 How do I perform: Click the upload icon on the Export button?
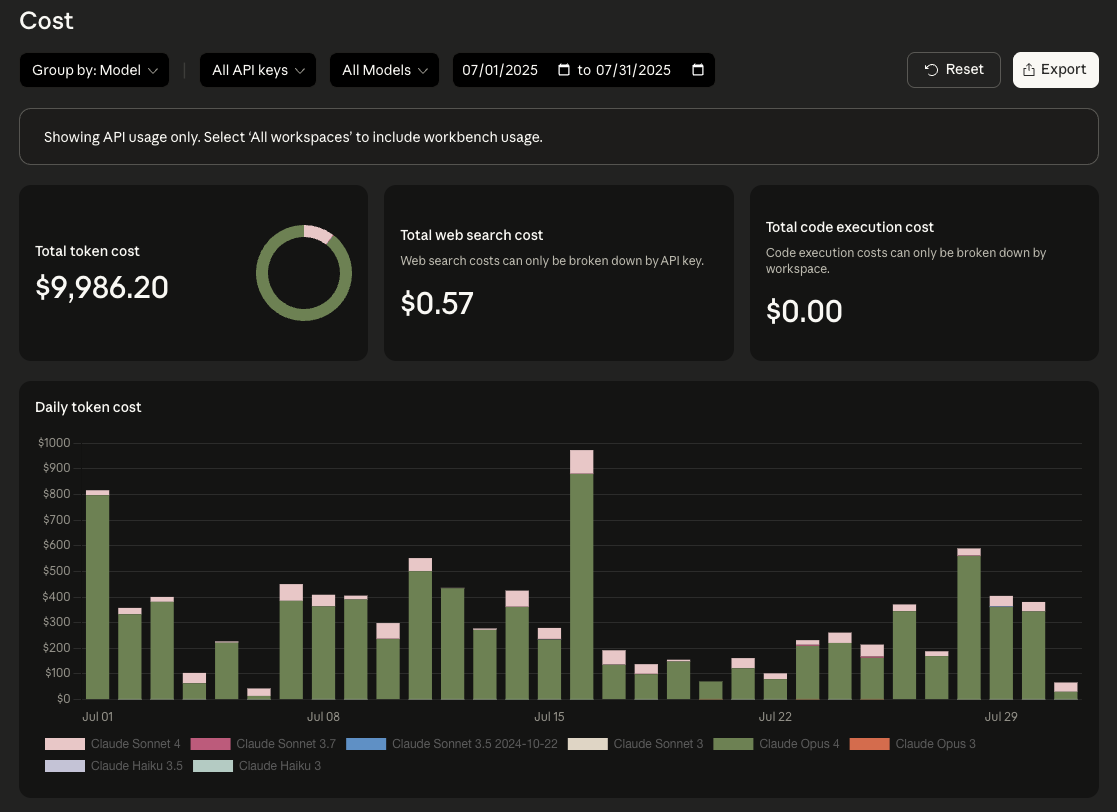pyautogui.click(x=1029, y=69)
